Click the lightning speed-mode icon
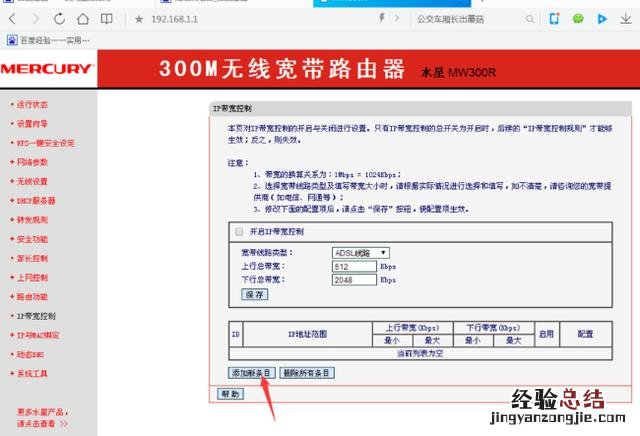640x436 pixels. pyautogui.click(x=382, y=18)
